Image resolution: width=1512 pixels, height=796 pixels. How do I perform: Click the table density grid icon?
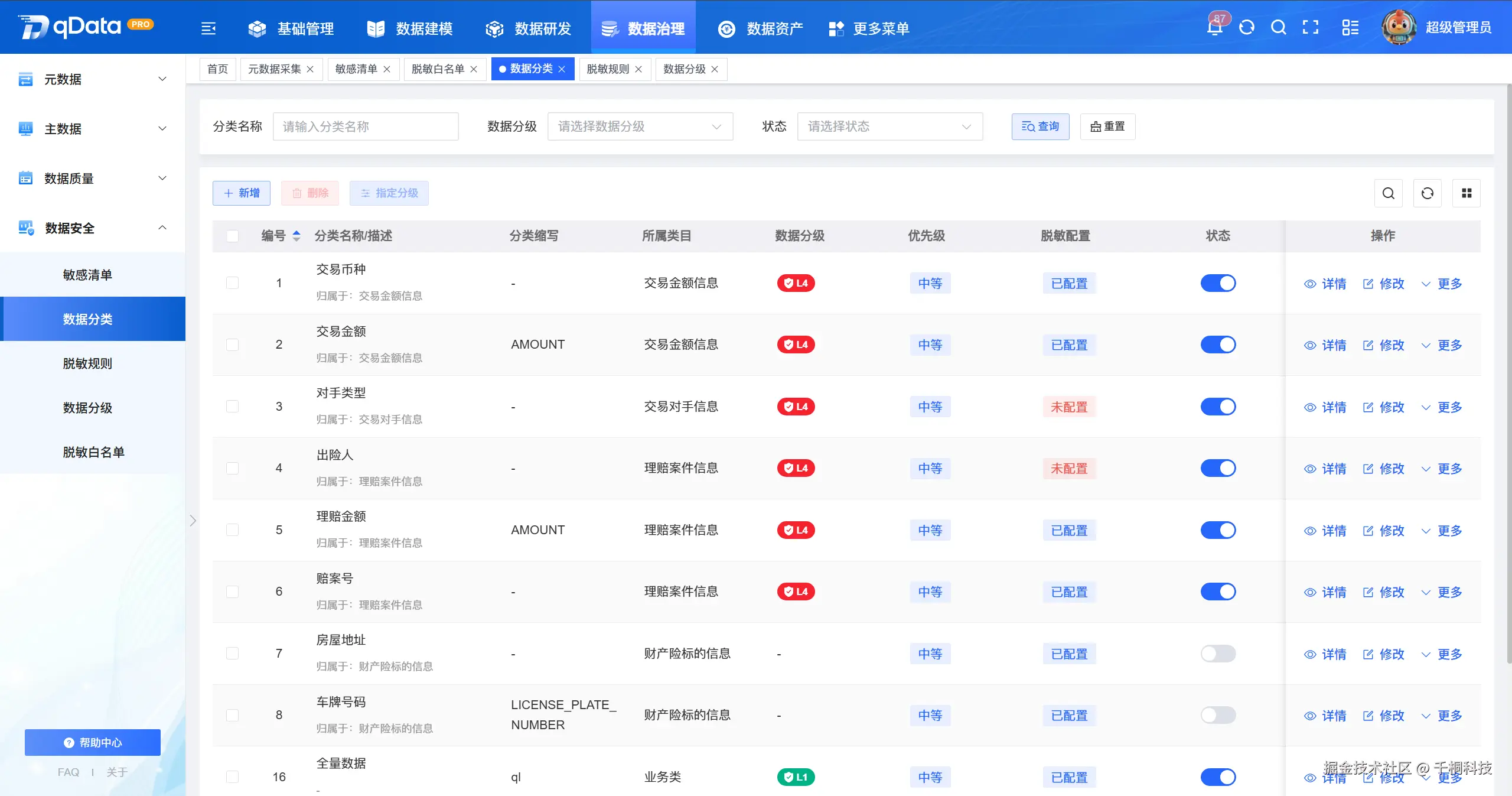point(1467,193)
